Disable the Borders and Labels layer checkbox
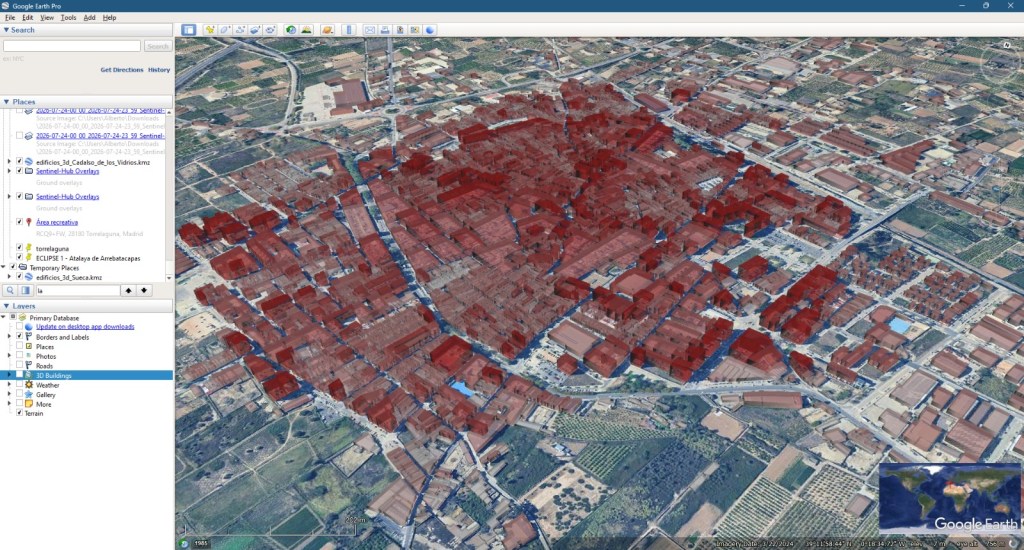The image size is (1024, 550). click(20, 336)
